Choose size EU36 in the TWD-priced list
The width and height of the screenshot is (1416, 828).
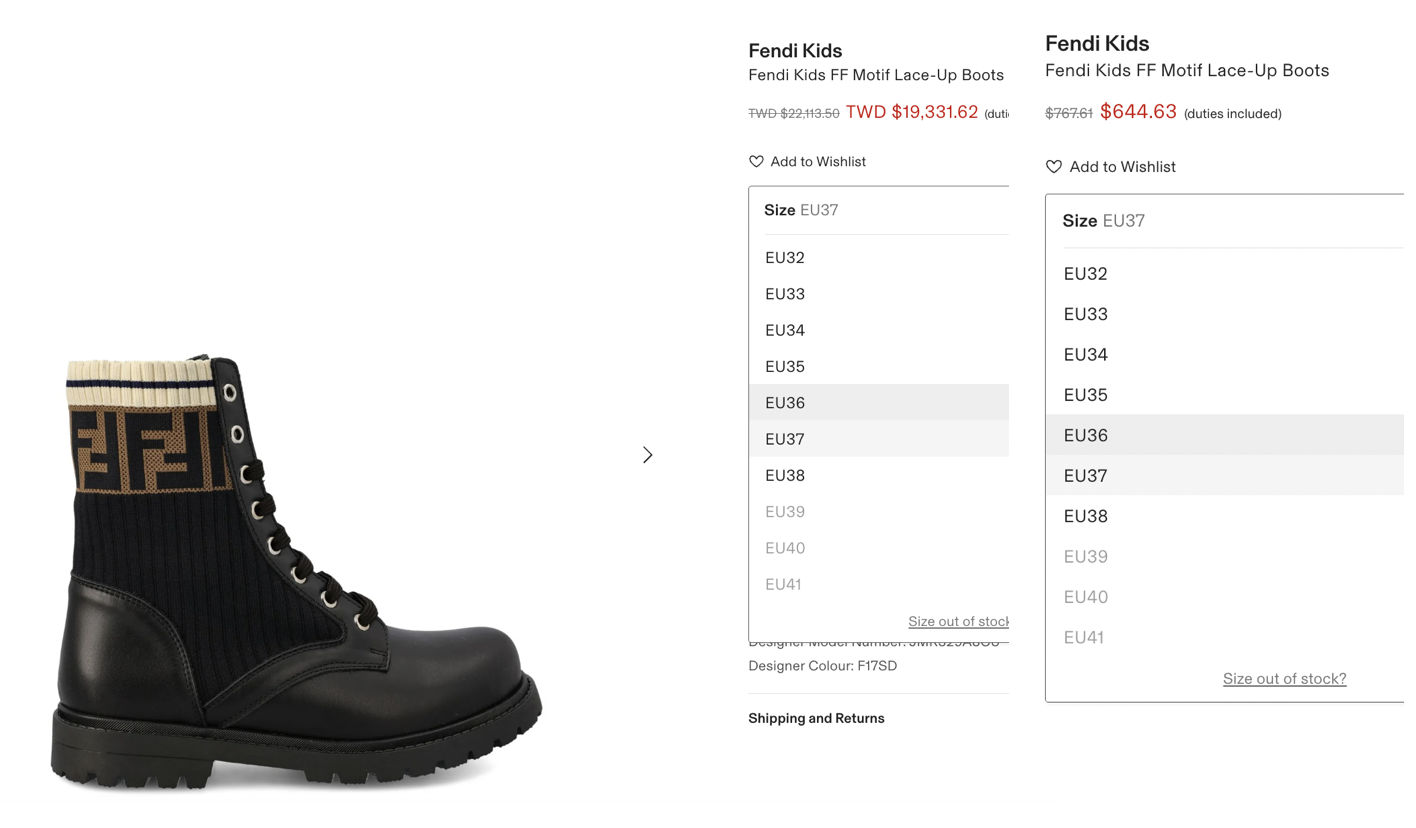(x=785, y=403)
